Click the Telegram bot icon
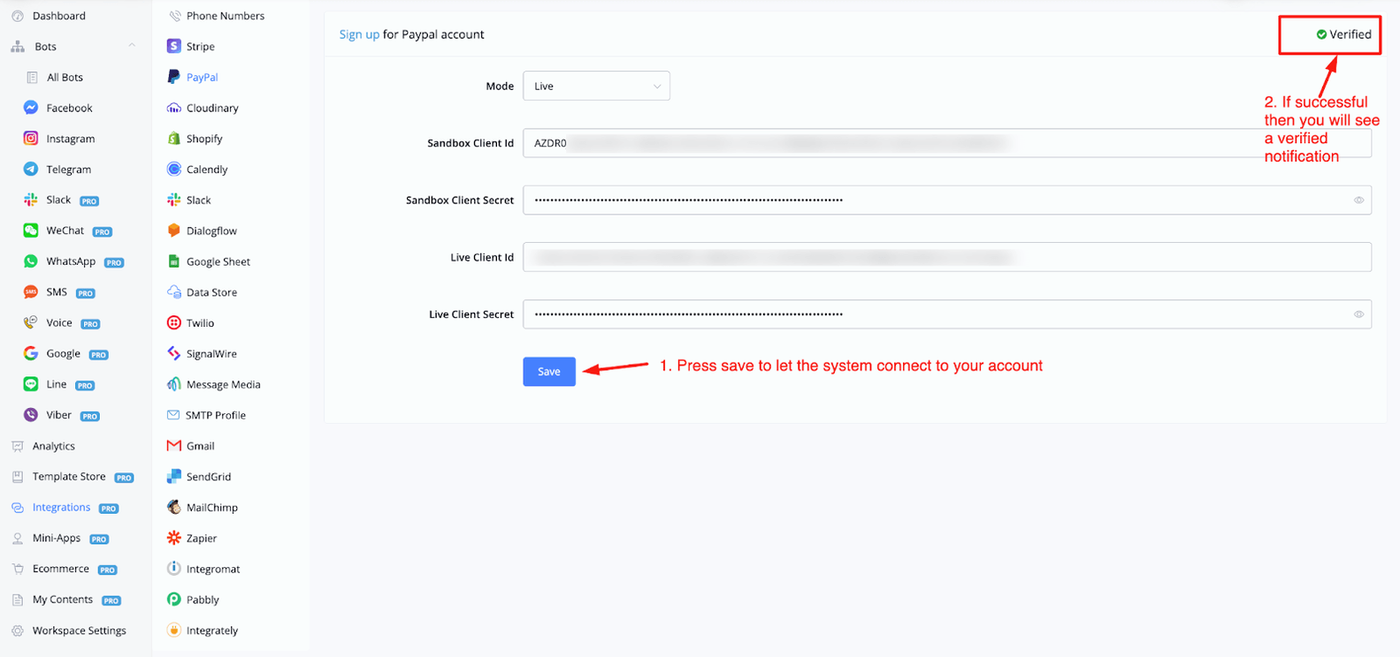This screenshot has height=657, width=1400. tap(31, 170)
